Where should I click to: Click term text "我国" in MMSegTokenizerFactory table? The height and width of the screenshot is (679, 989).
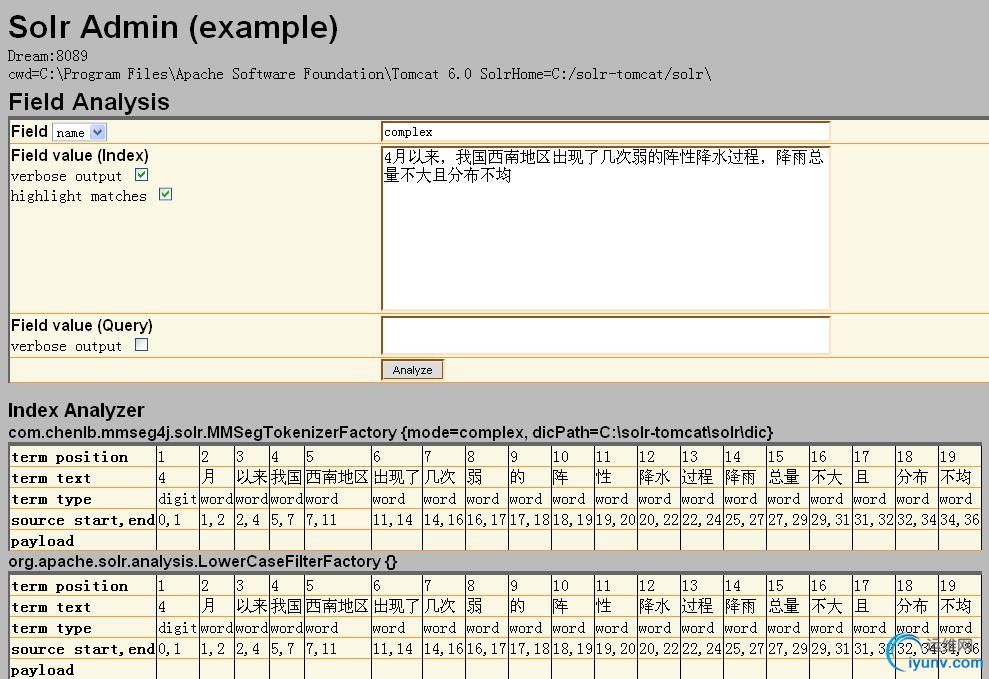pos(286,477)
